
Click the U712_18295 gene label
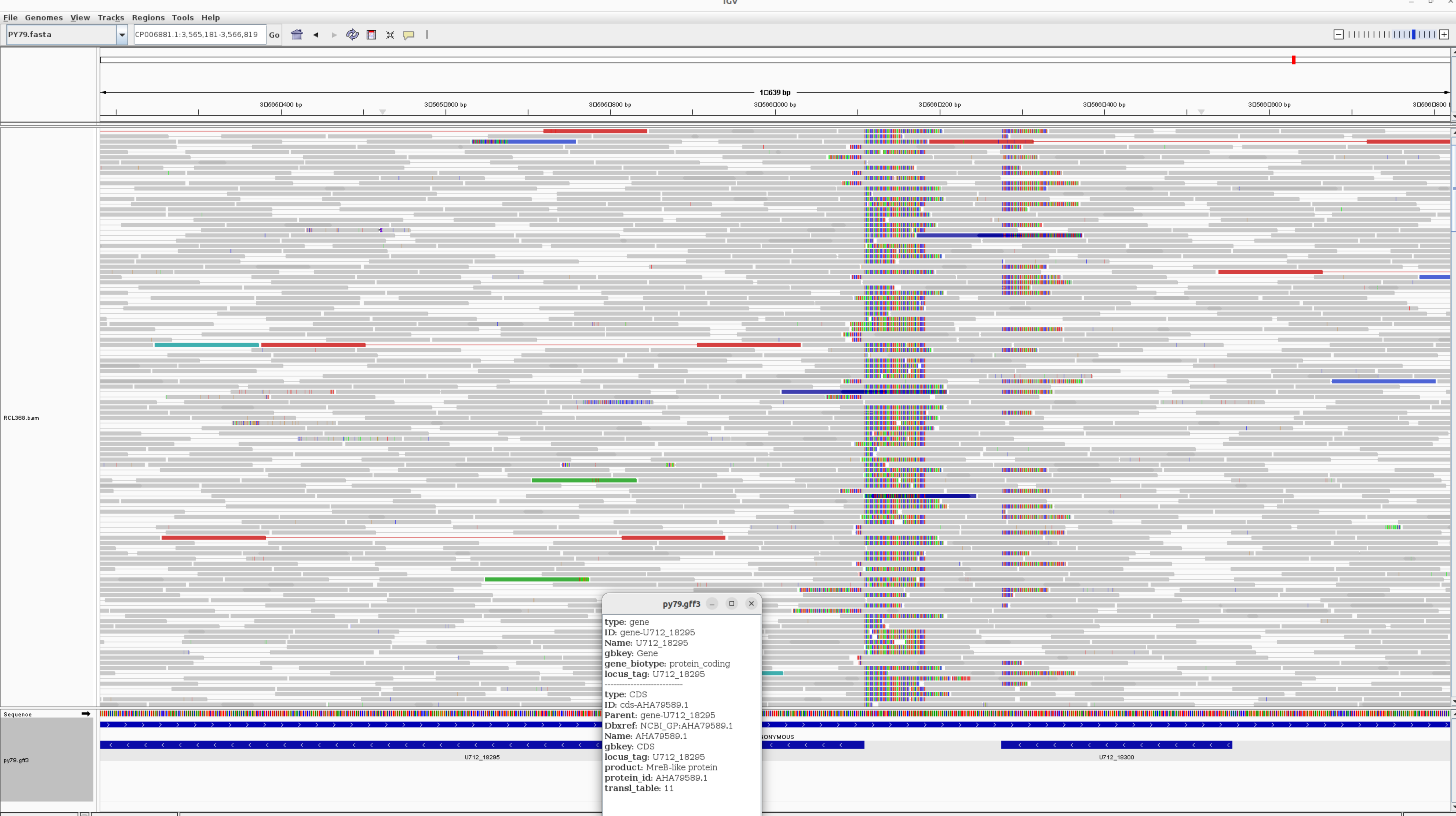tap(482, 757)
